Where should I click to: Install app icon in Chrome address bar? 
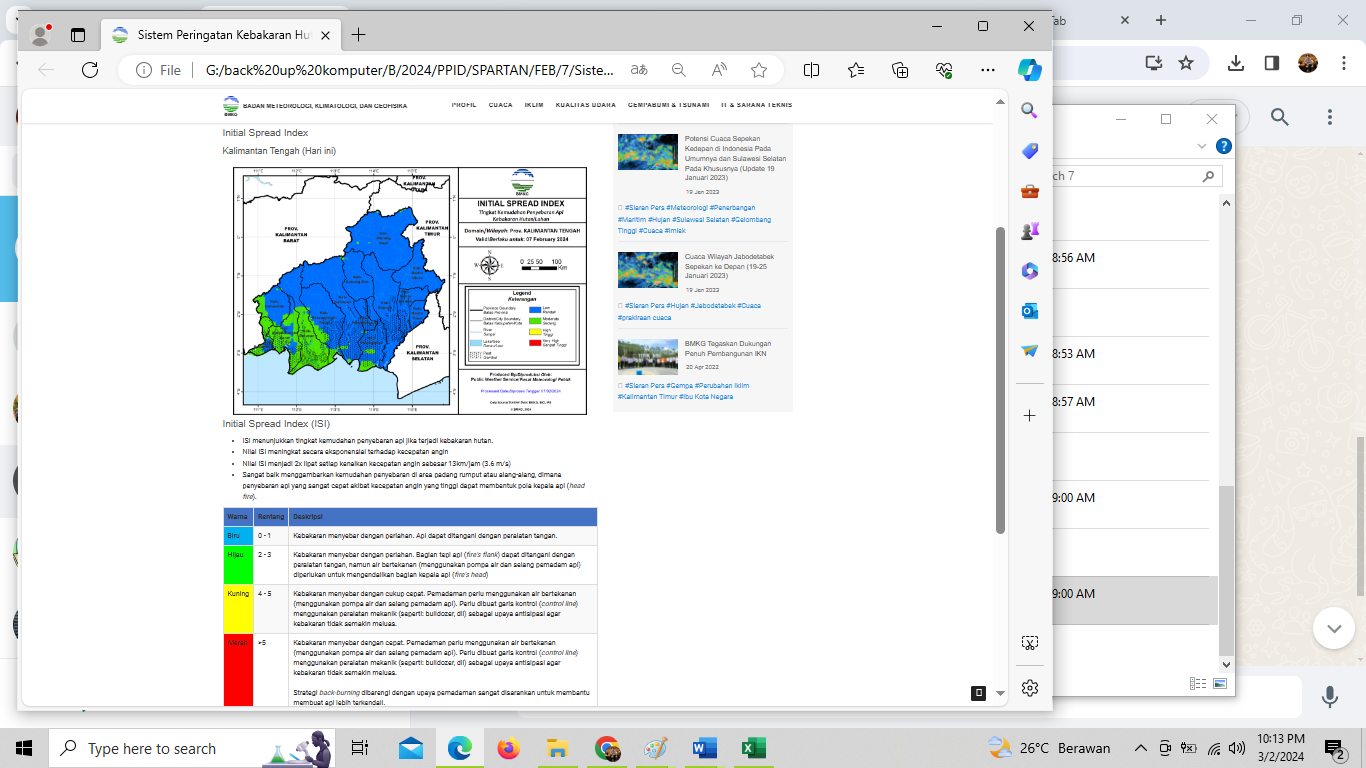pyautogui.click(x=1154, y=62)
